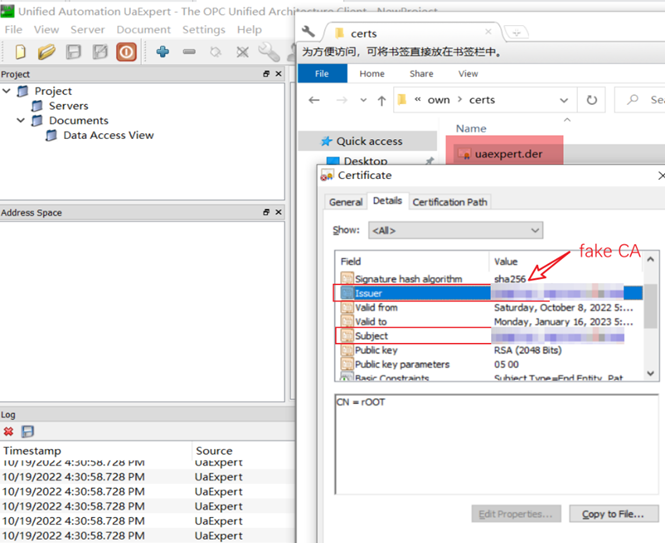Open the Document menu
This screenshot has height=543, width=665.
143,30
